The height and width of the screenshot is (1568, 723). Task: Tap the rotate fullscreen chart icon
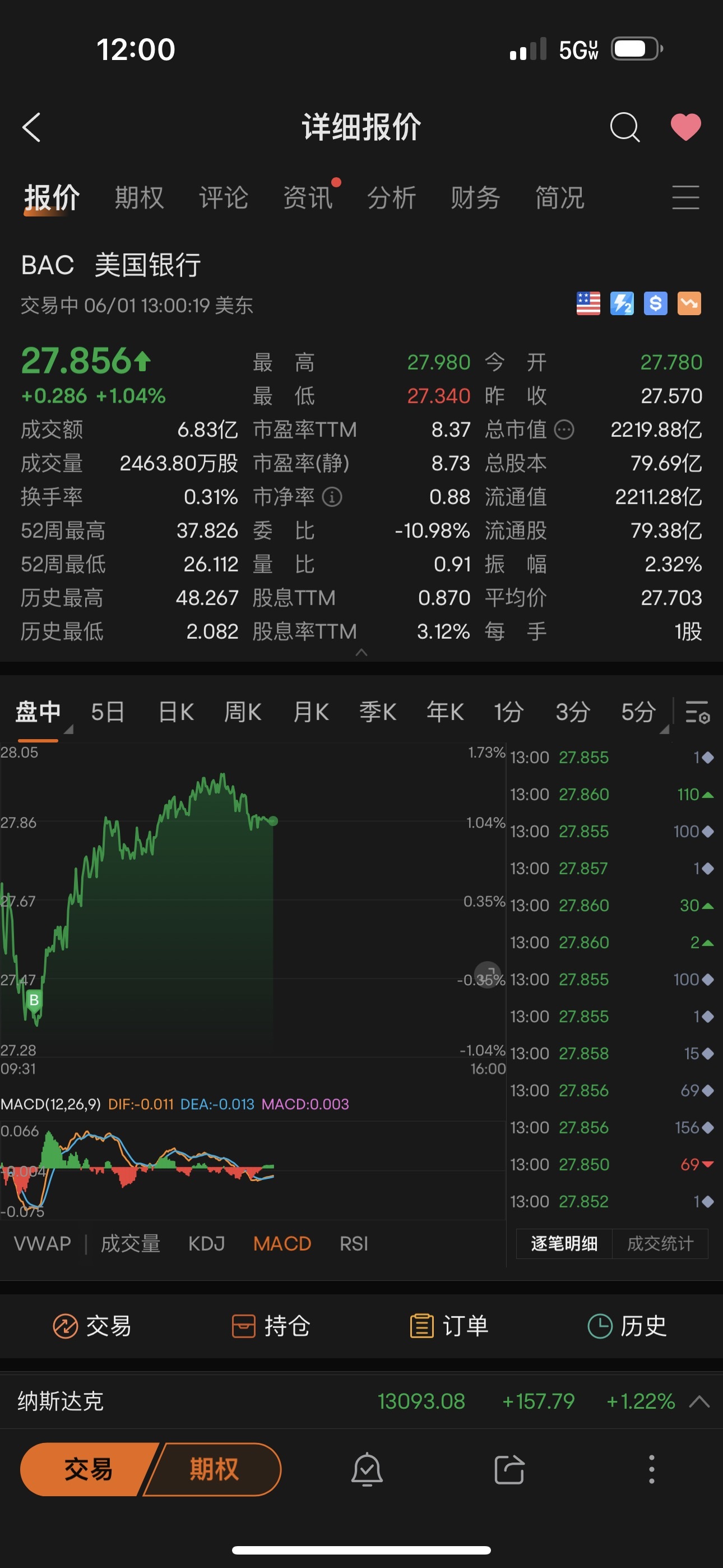pyautogui.click(x=488, y=975)
